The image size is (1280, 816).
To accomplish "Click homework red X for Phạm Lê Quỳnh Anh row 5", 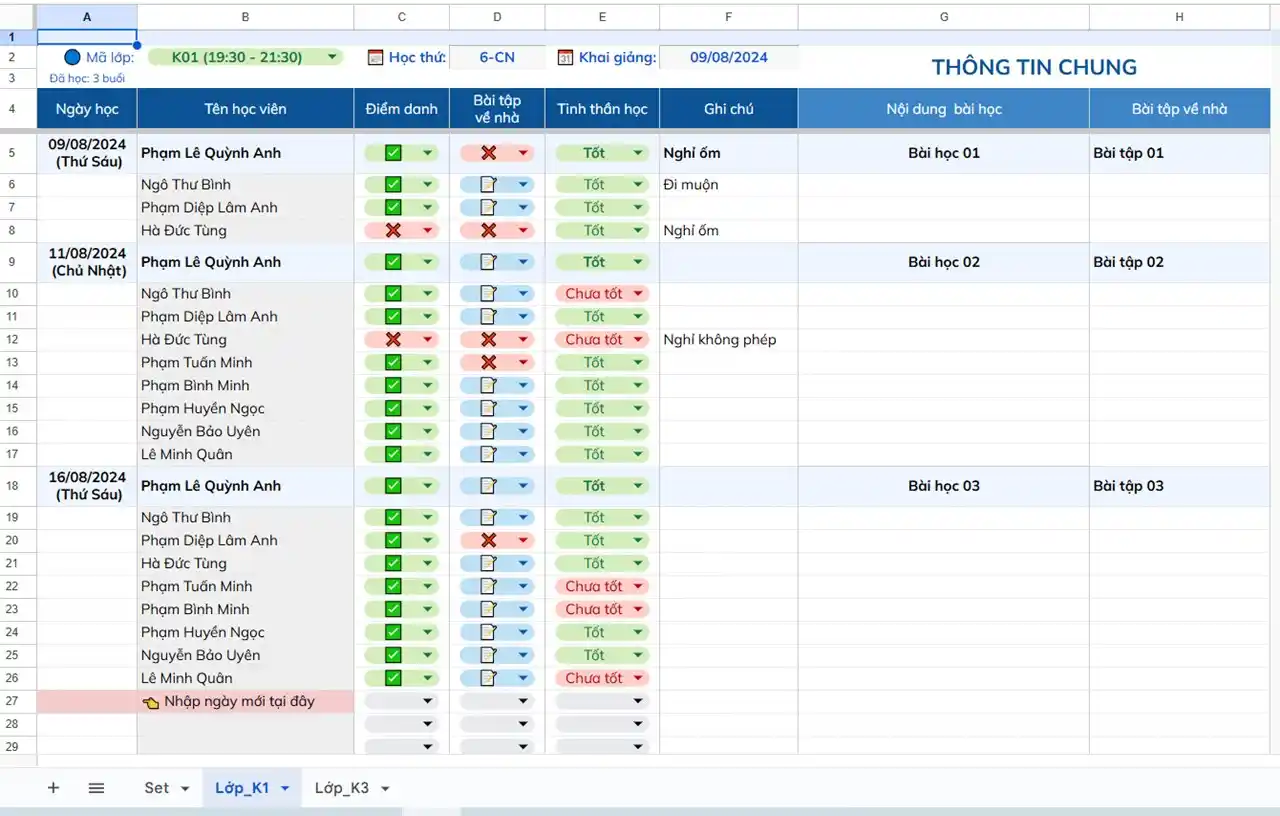I will [488, 153].
